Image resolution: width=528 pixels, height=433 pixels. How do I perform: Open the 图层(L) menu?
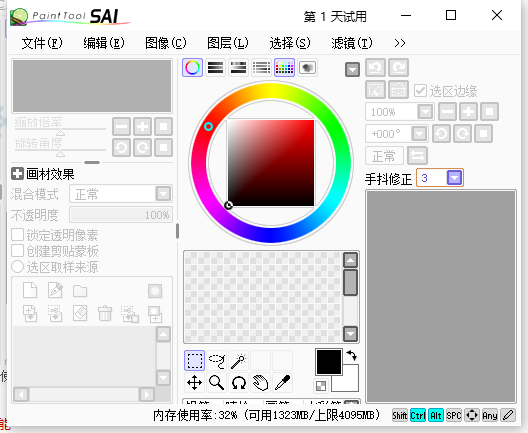228,43
